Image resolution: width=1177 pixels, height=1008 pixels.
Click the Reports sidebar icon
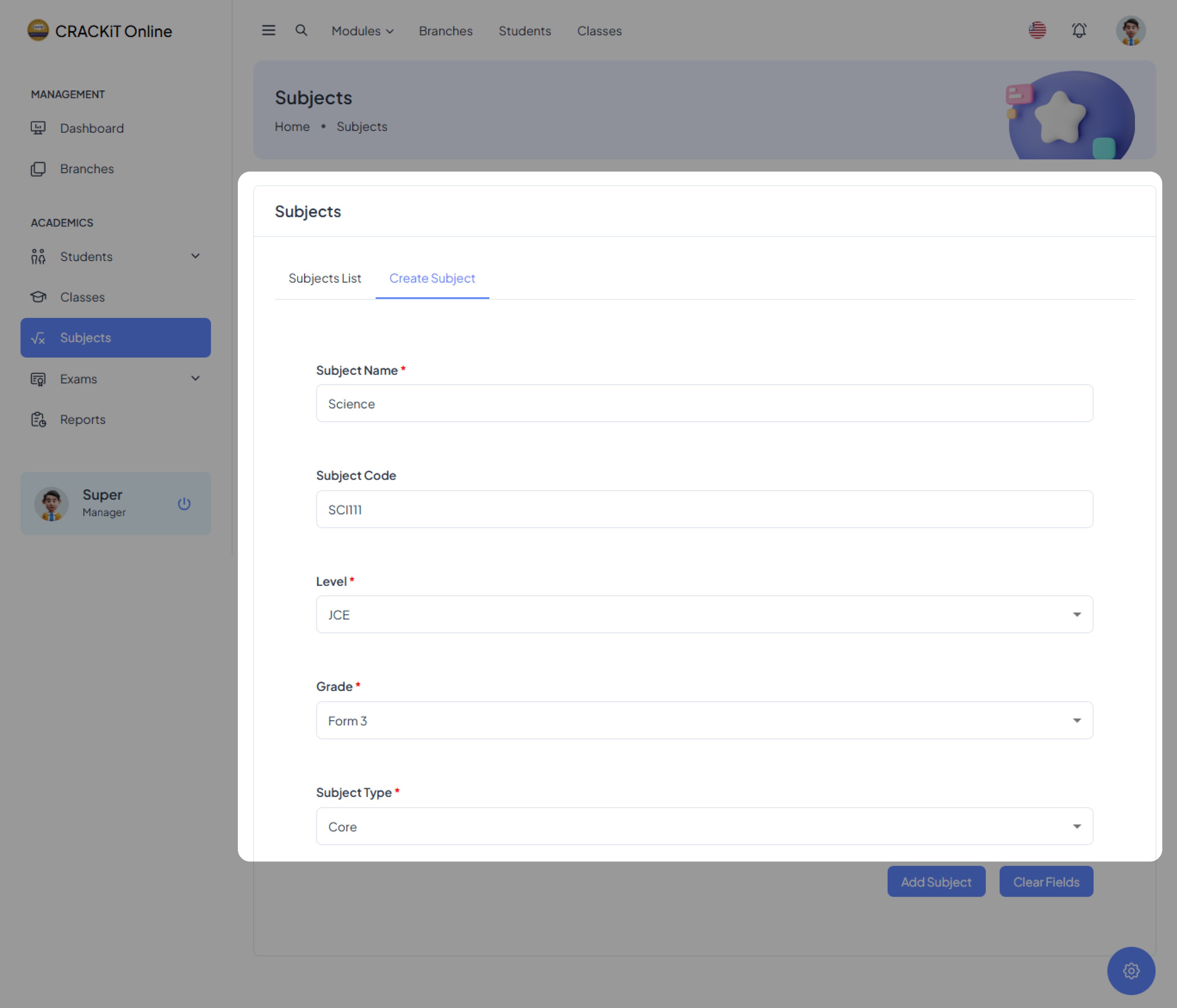coord(39,420)
